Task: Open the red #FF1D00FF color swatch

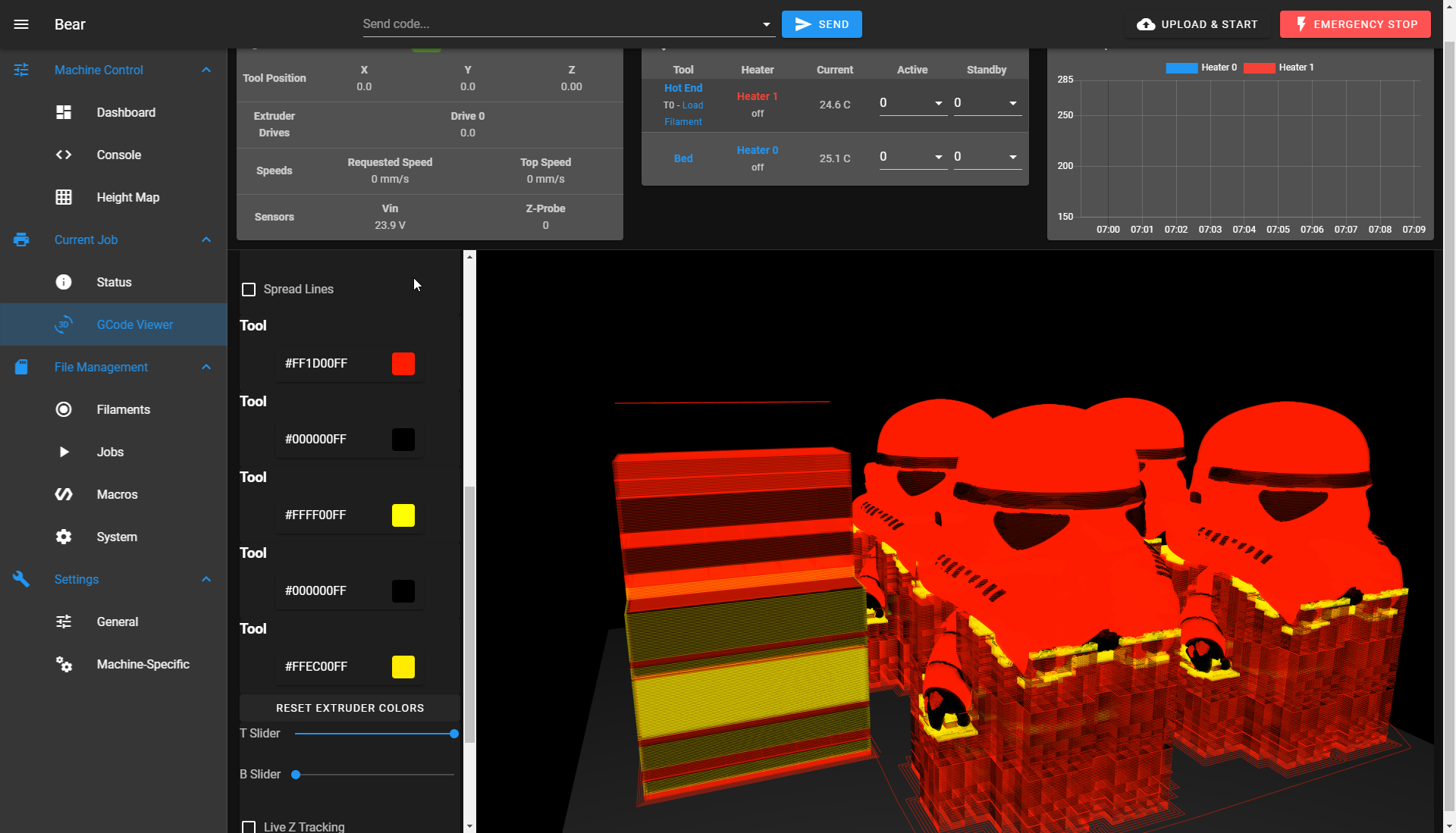Action: (403, 364)
